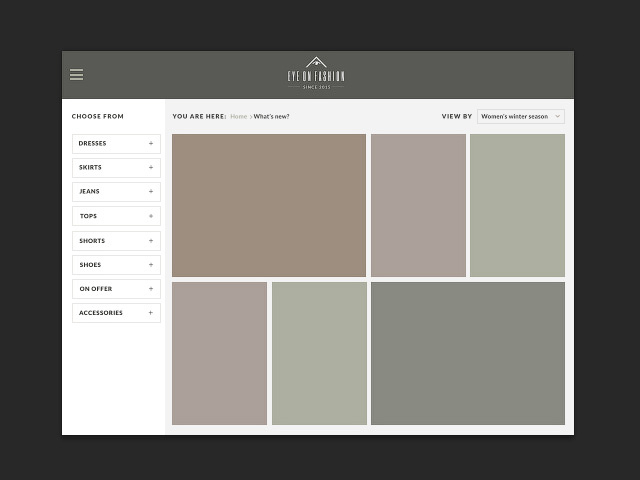This screenshot has width=640, height=480.
Task: Open the large dark gray bottom-right tile
Action: tap(468, 353)
